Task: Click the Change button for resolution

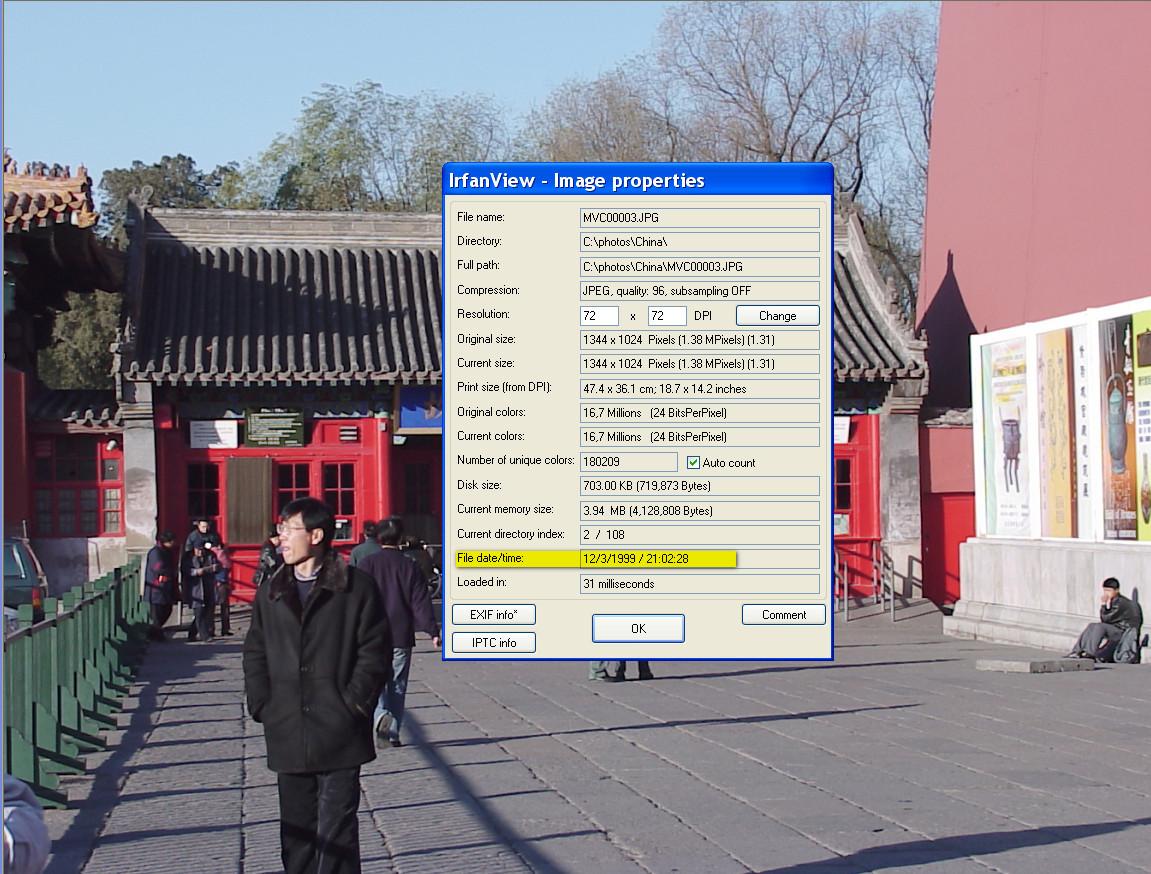Action: click(777, 316)
